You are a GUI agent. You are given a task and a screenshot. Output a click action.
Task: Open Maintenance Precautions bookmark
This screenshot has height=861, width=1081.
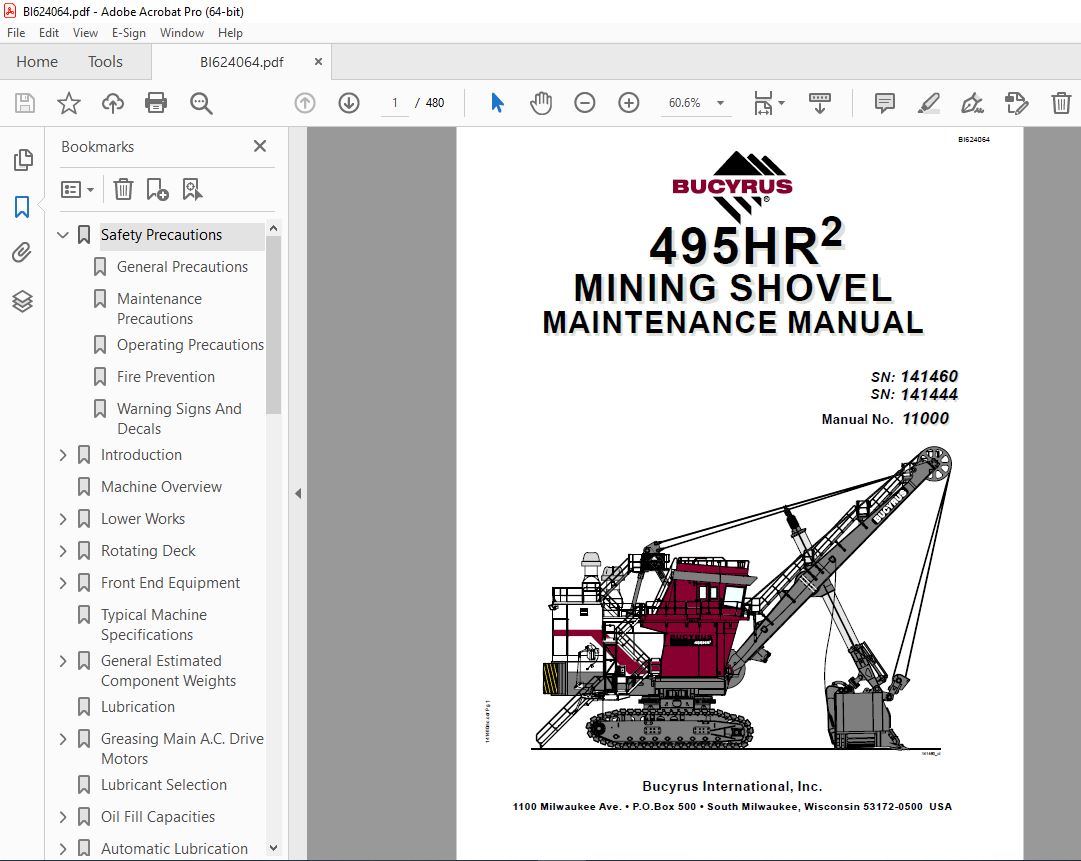[159, 309]
